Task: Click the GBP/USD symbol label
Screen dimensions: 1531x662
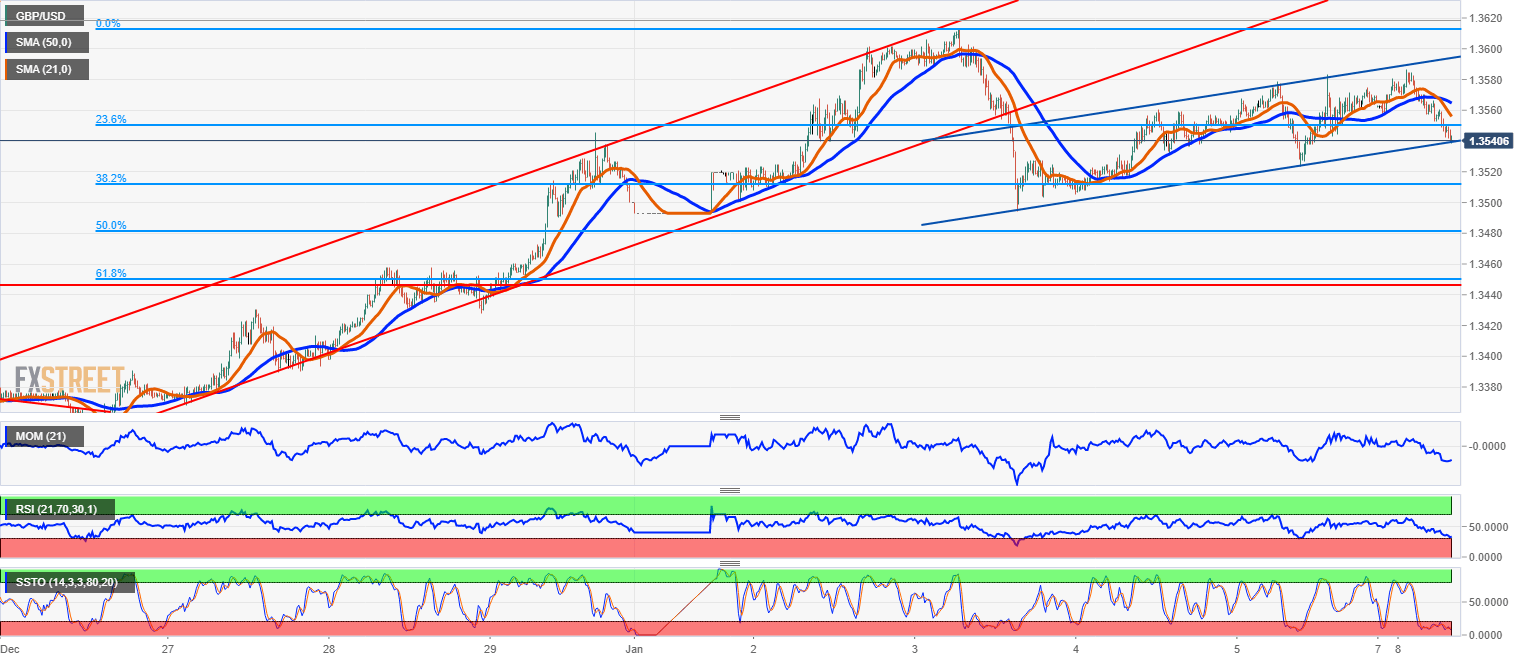Action: 45,16
